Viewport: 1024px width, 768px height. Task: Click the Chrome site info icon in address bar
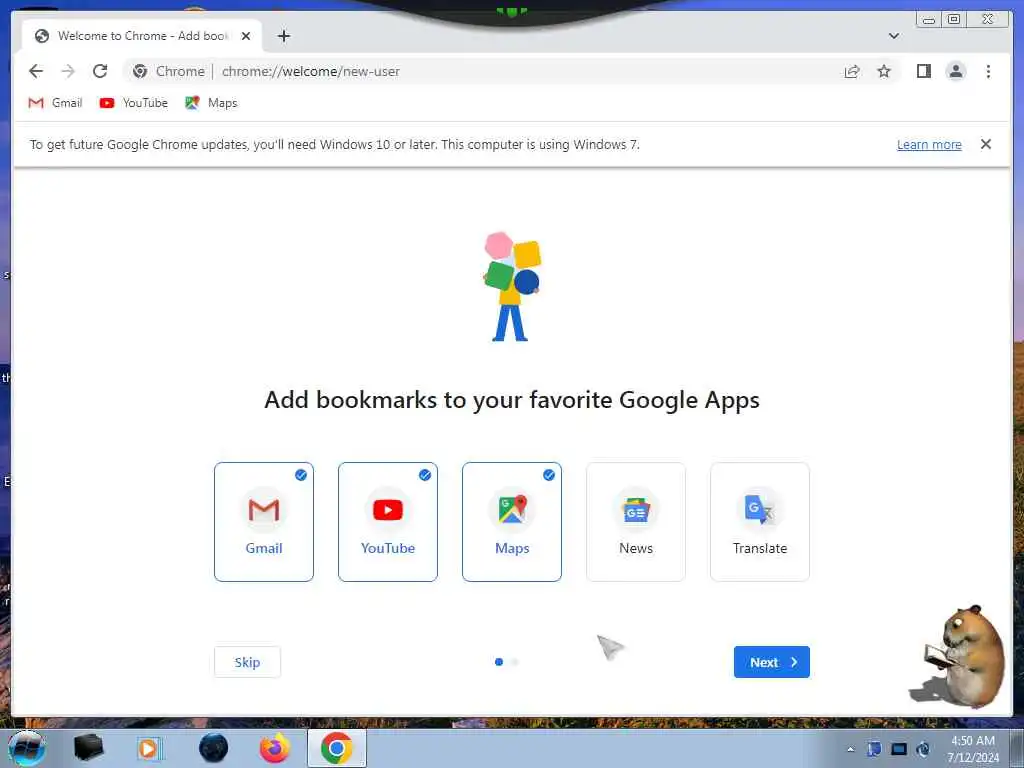pos(140,71)
